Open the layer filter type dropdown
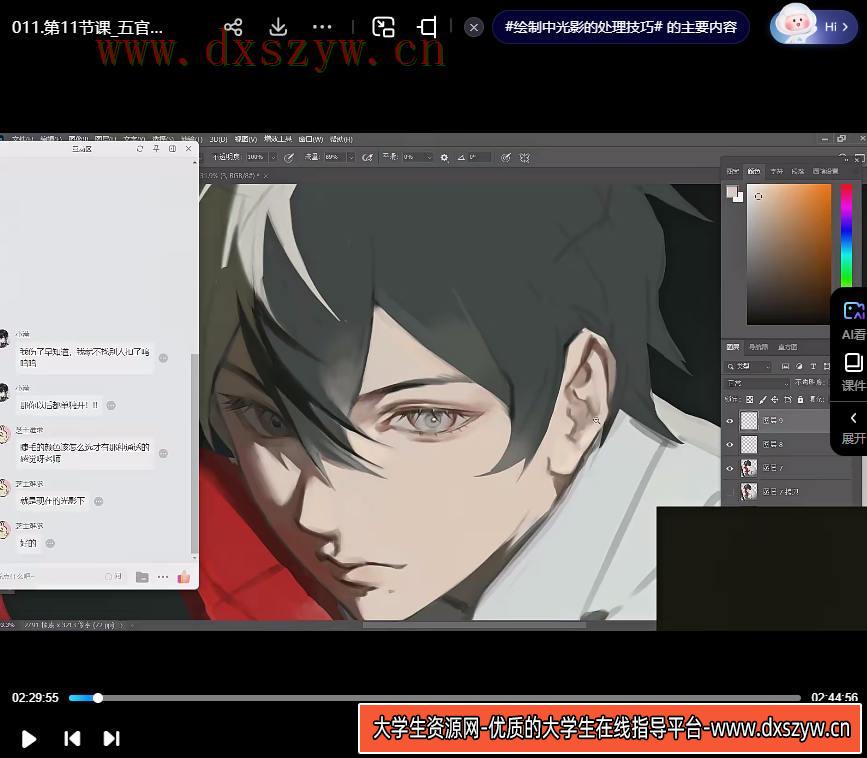867x758 pixels. pos(750,366)
